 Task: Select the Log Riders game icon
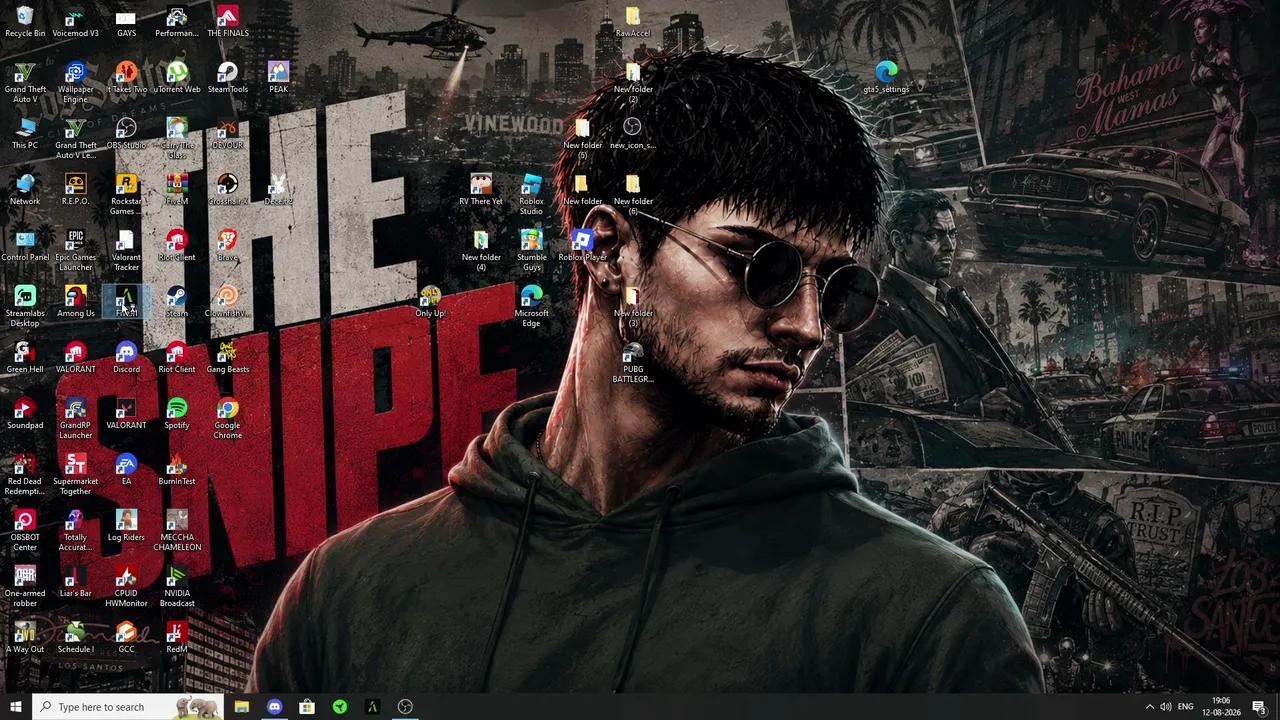click(126, 526)
